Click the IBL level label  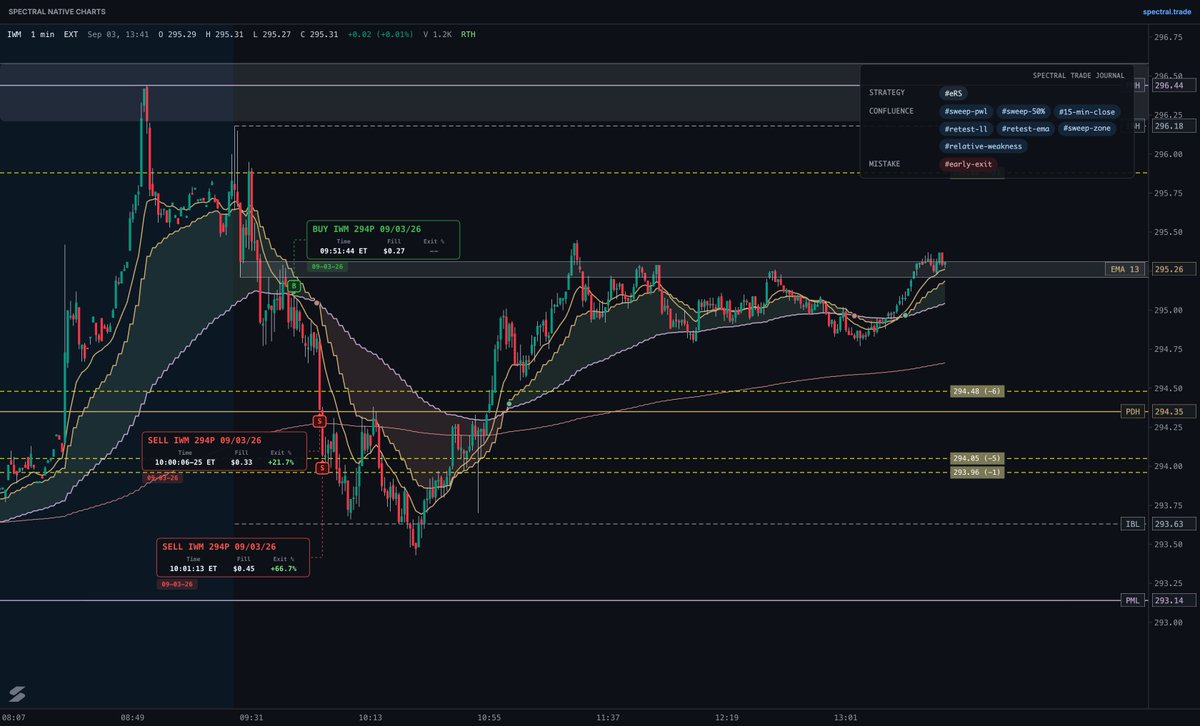tap(1133, 523)
